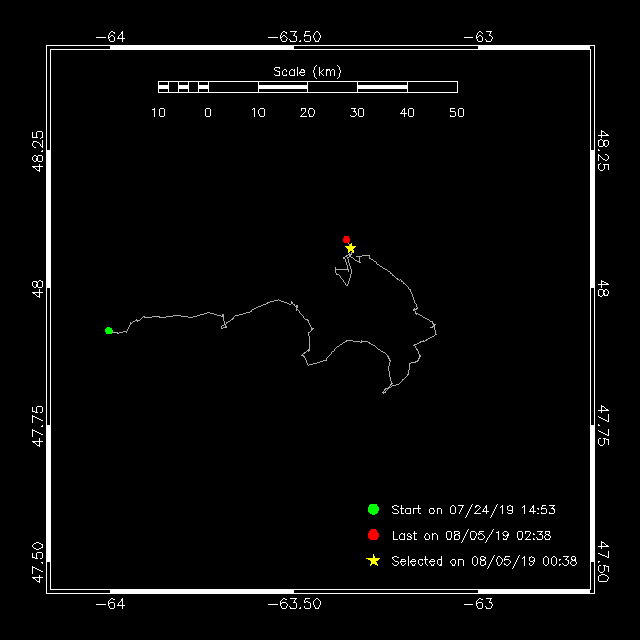Click the top -63.50 longitude label
The image size is (640, 640).
pos(295,37)
